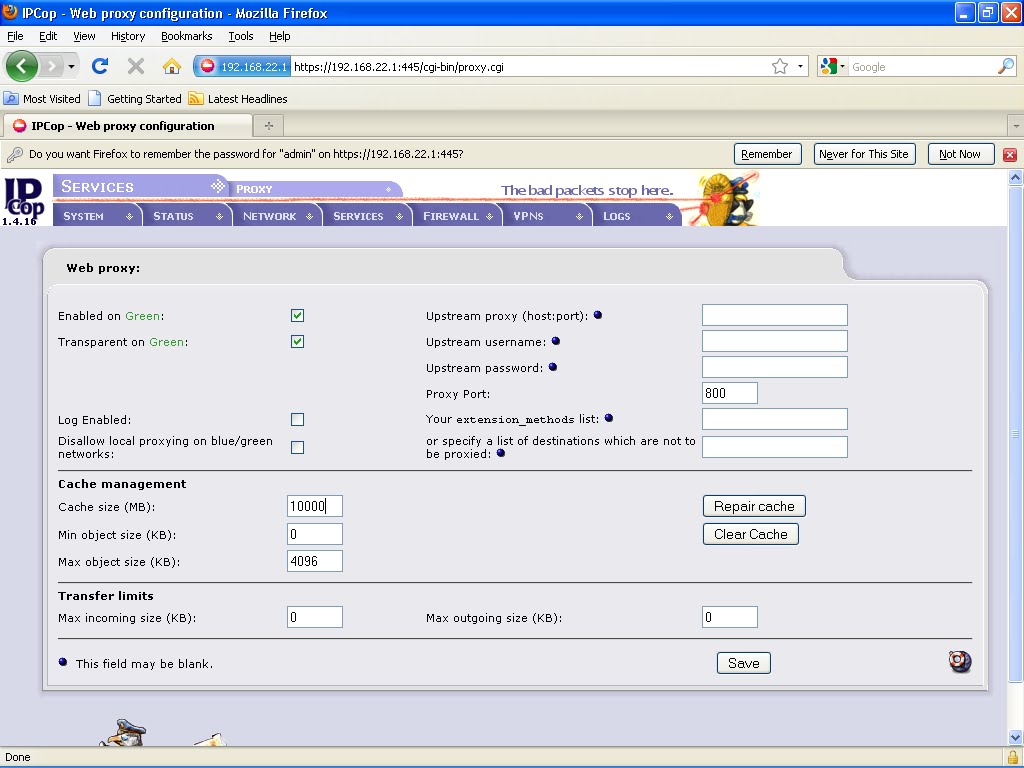Click the forward navigation arrow
The width and height of the screenshot is (1024, 768).
click(x=52, y=66)
